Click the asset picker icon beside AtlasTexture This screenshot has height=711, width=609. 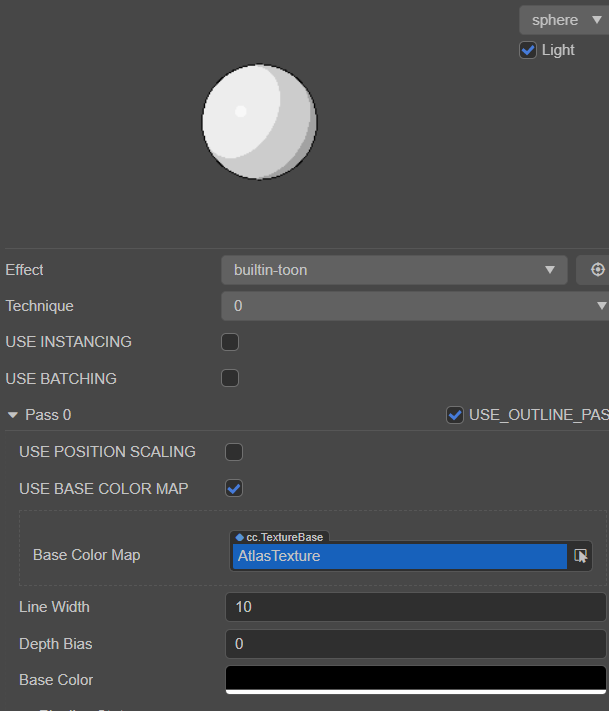pyautogui.click(x=580, y=556)
